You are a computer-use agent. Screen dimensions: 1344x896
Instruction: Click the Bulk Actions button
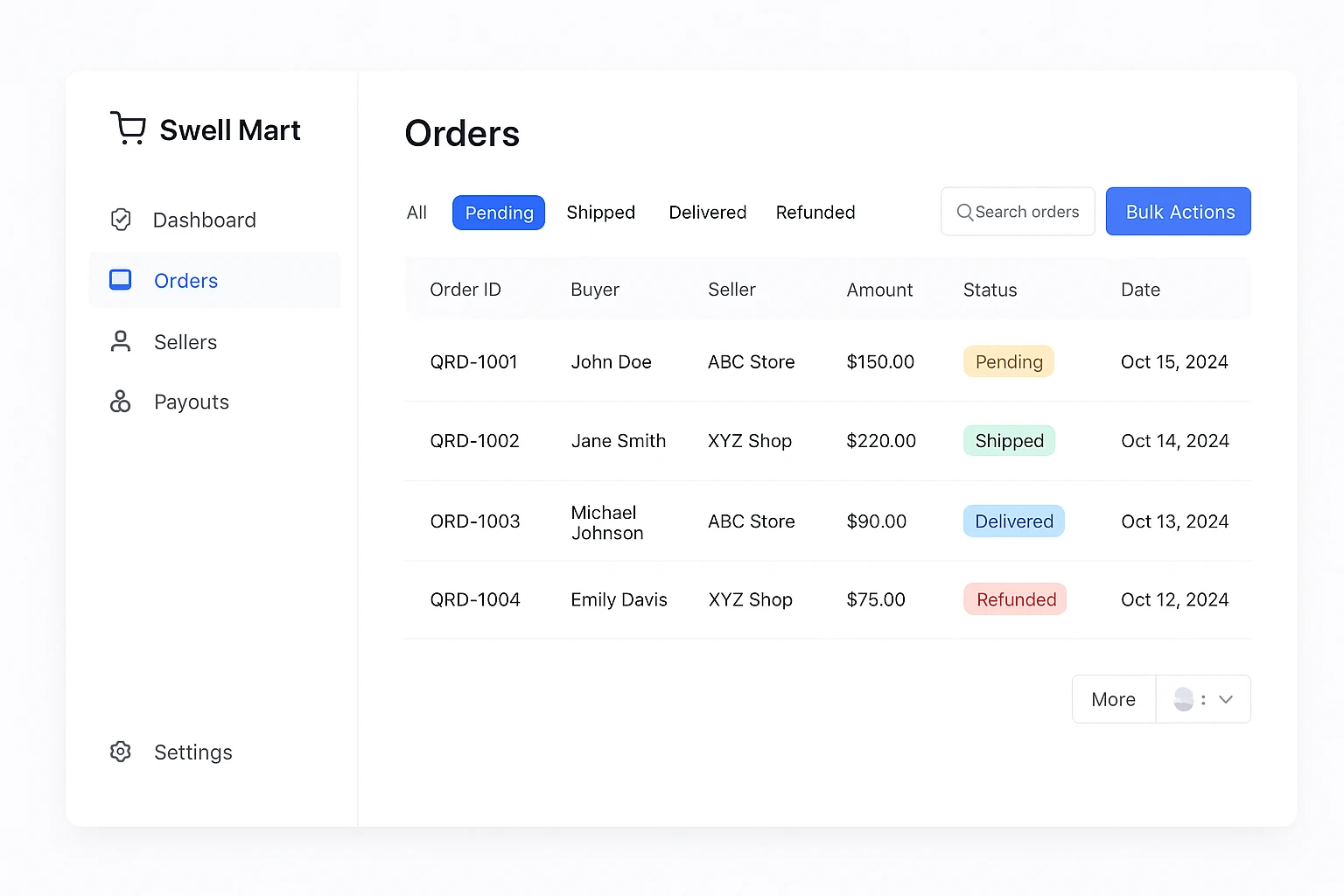(x=1179, y=211)
